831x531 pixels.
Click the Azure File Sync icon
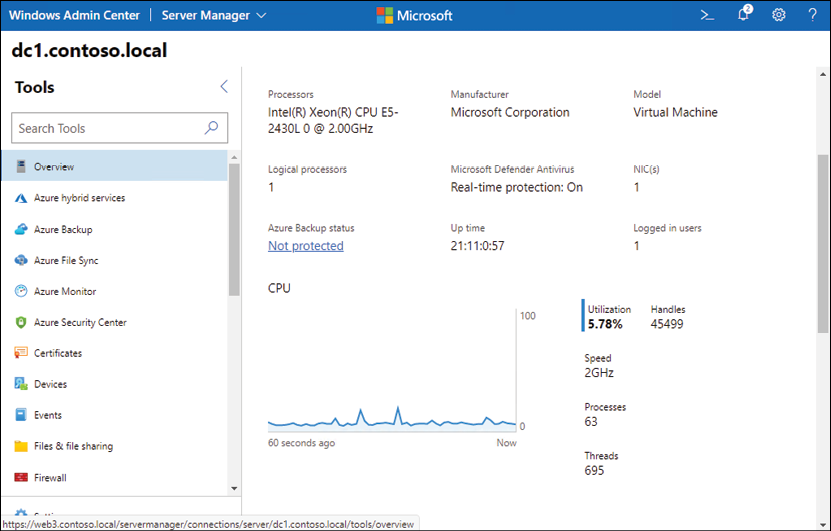pyautogui.click(x=21, y=260)
